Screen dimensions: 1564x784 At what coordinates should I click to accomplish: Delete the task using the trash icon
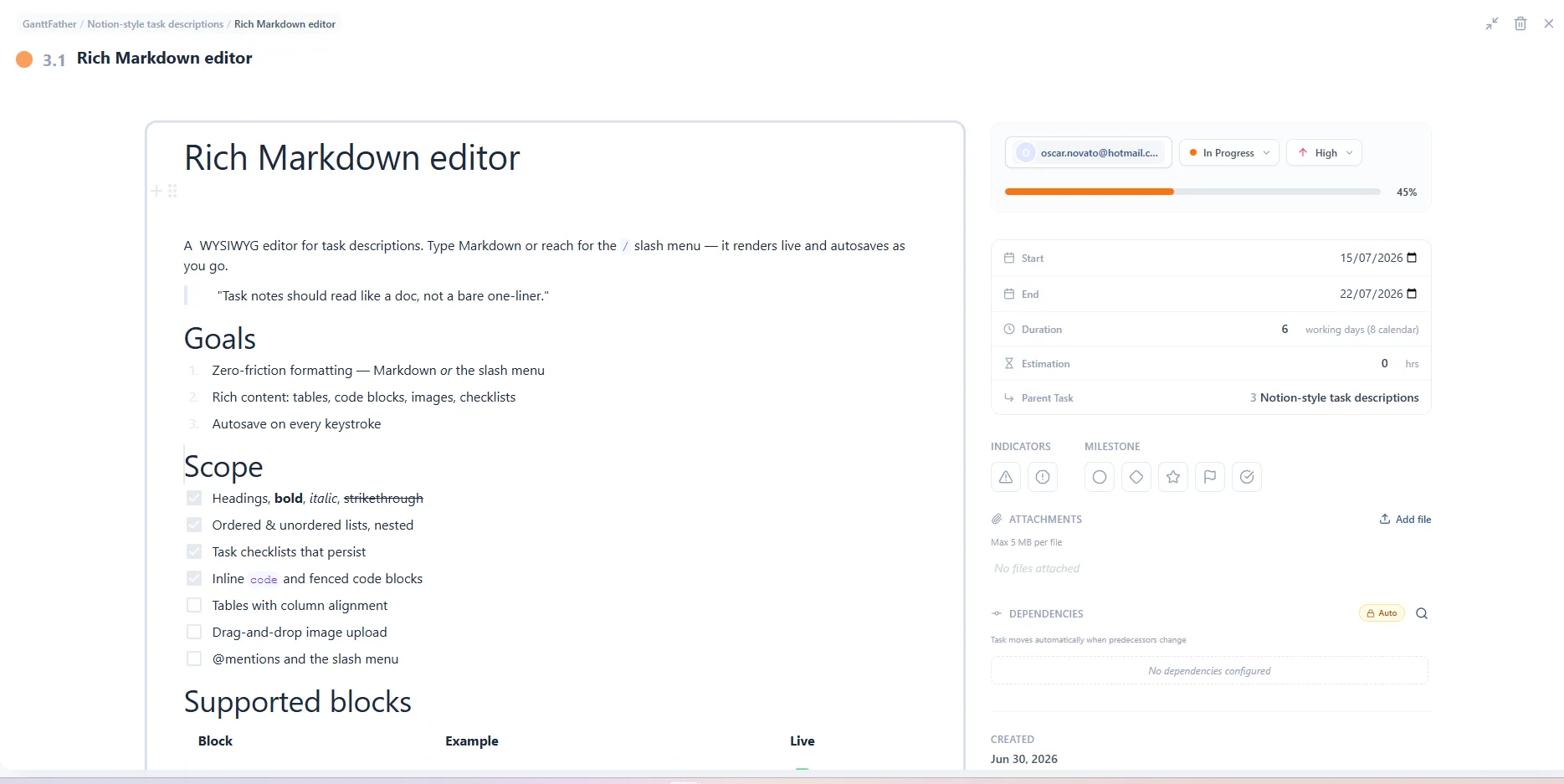(1520, 23)
